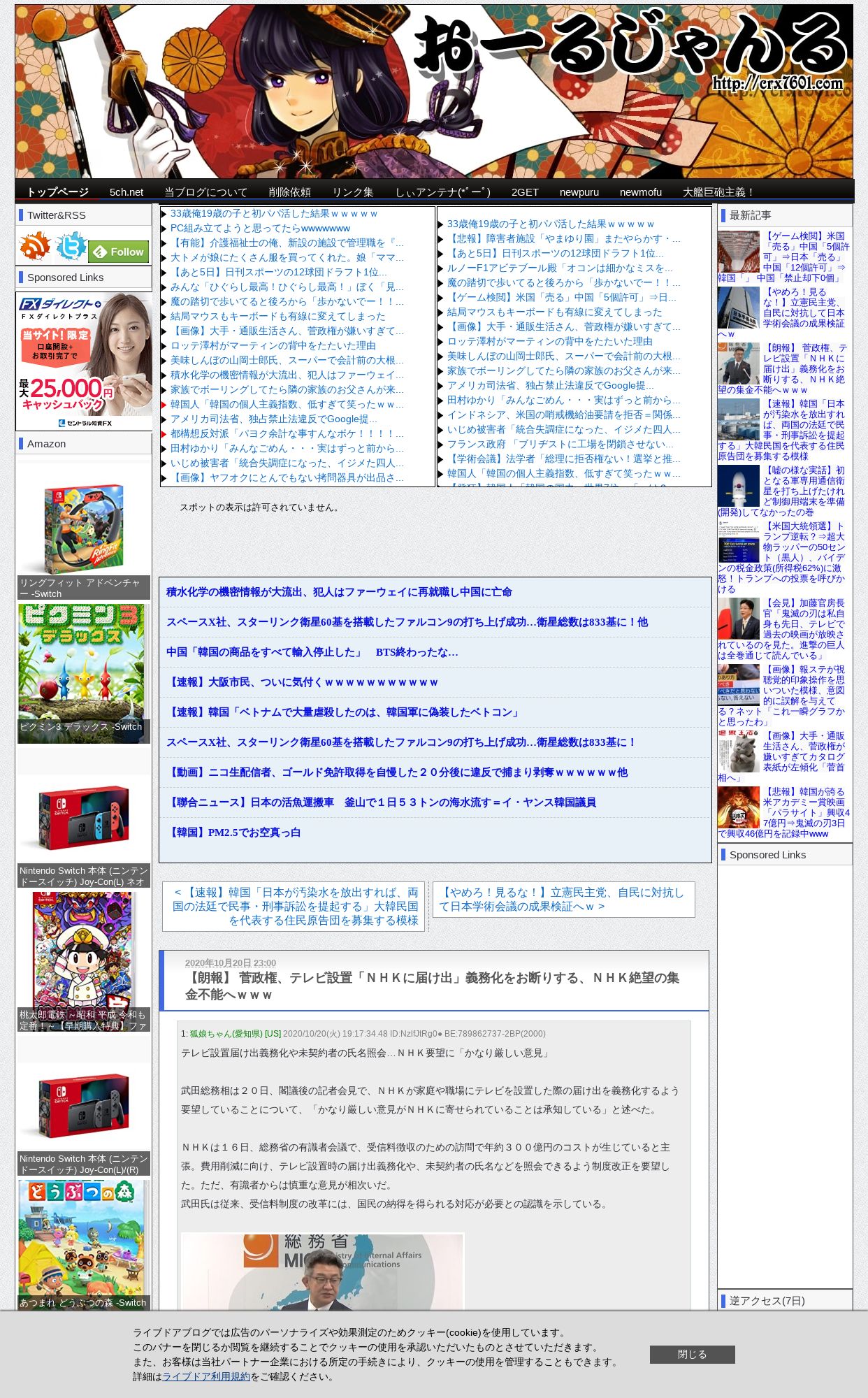Screen dimensions: 868x1398
Task: Open ルノーF1アビテブール殿 link in right list
Action: [560, 268]
